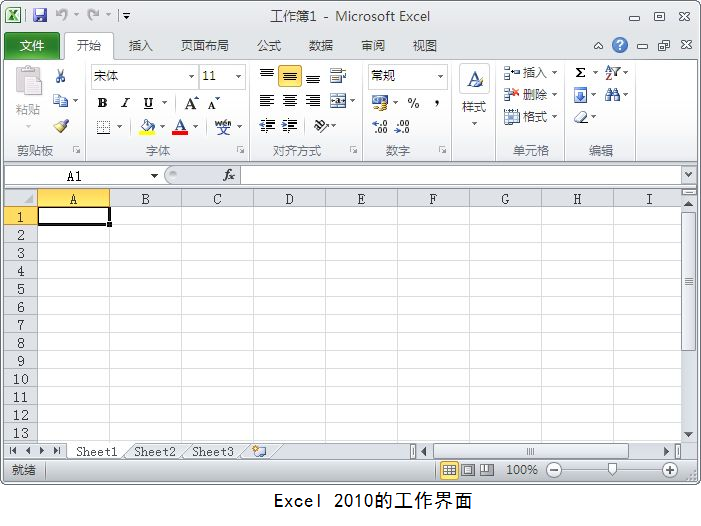Switch to the 公式 ribbon tab
The width and height of the screenshot is (701, 526).
click(x=269, y=46)
